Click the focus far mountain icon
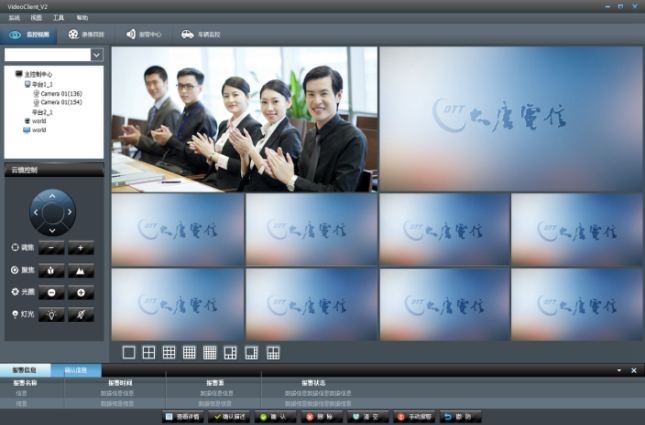The width and height of the screenshot is (645, 425). pos(81,270)
